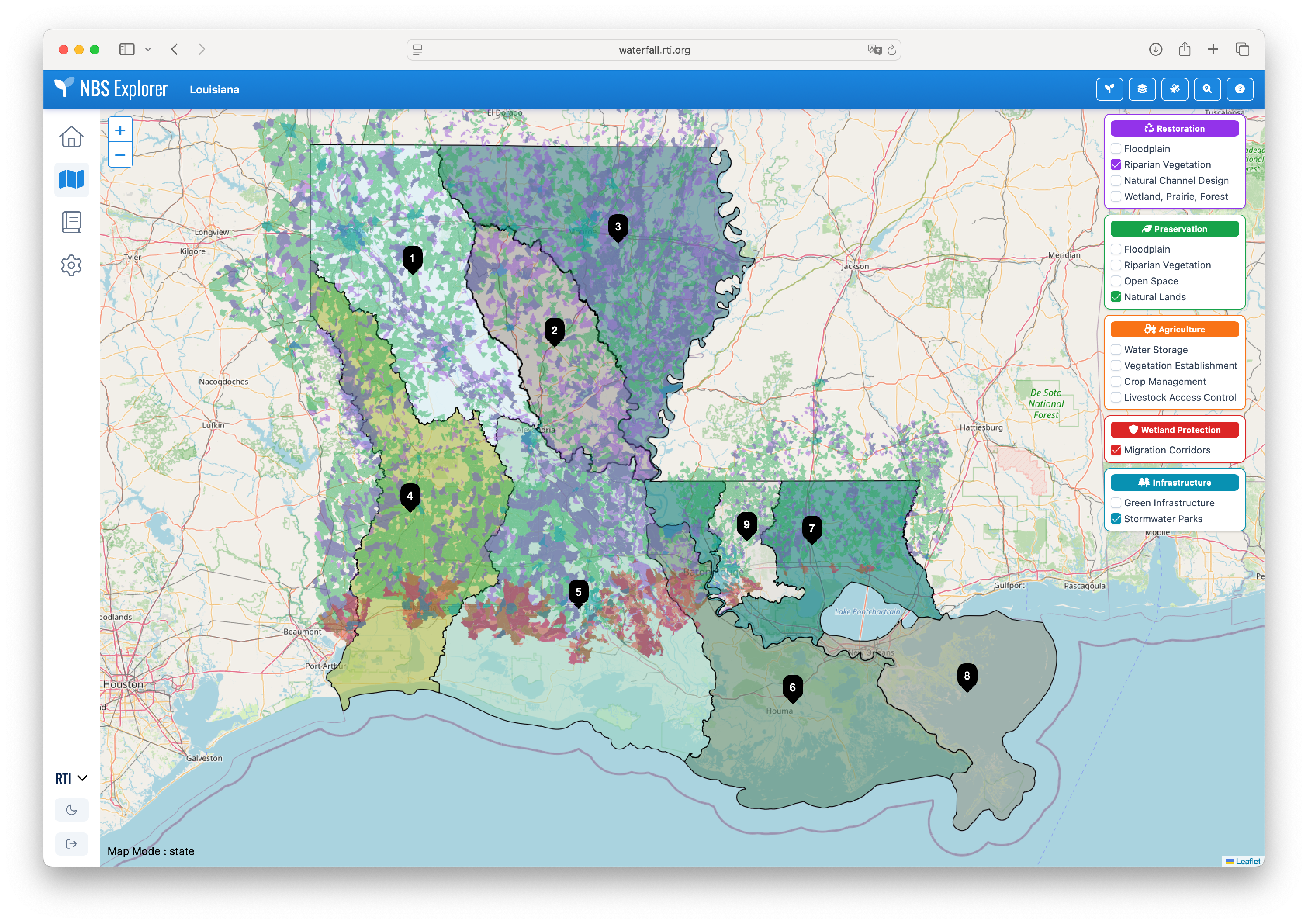Viewport: 1308px width, 924px height.
Task: Select the book documentation icon in the sidebar
Action: click(x=72, y=222)
